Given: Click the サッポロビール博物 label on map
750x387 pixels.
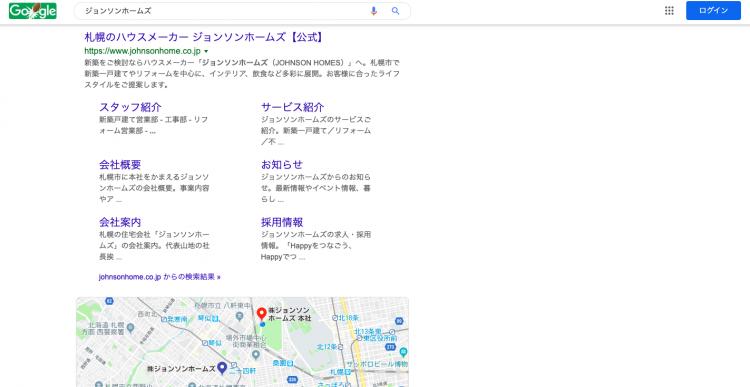Looking at the screenshot, I should tap(377, 364).
